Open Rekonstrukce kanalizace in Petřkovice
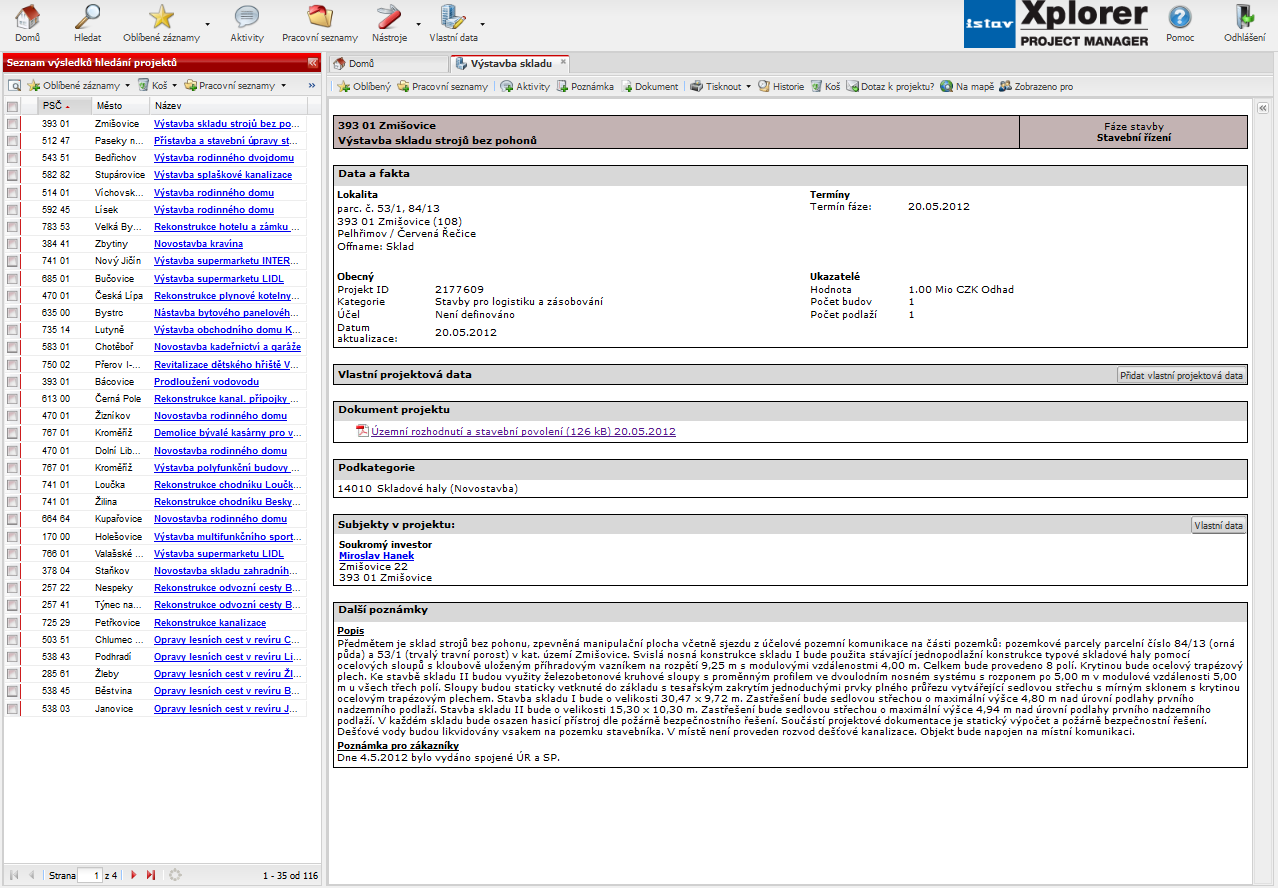This screenshot has width=1278, height=888. pos(209,623)
